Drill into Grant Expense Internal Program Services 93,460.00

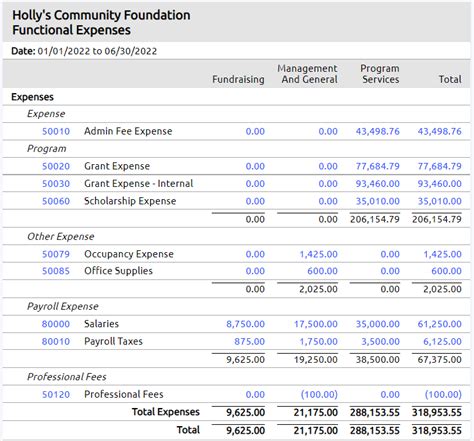377,184
